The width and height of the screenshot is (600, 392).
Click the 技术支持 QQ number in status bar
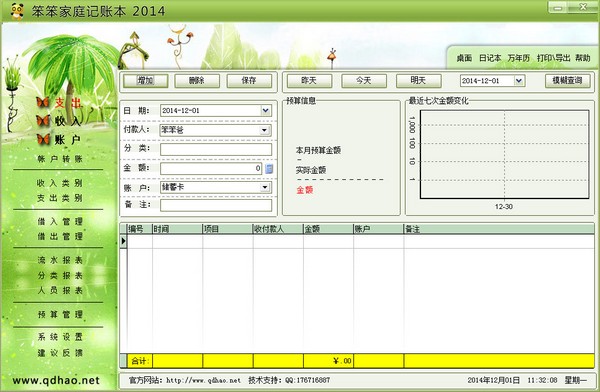[307, 381]
